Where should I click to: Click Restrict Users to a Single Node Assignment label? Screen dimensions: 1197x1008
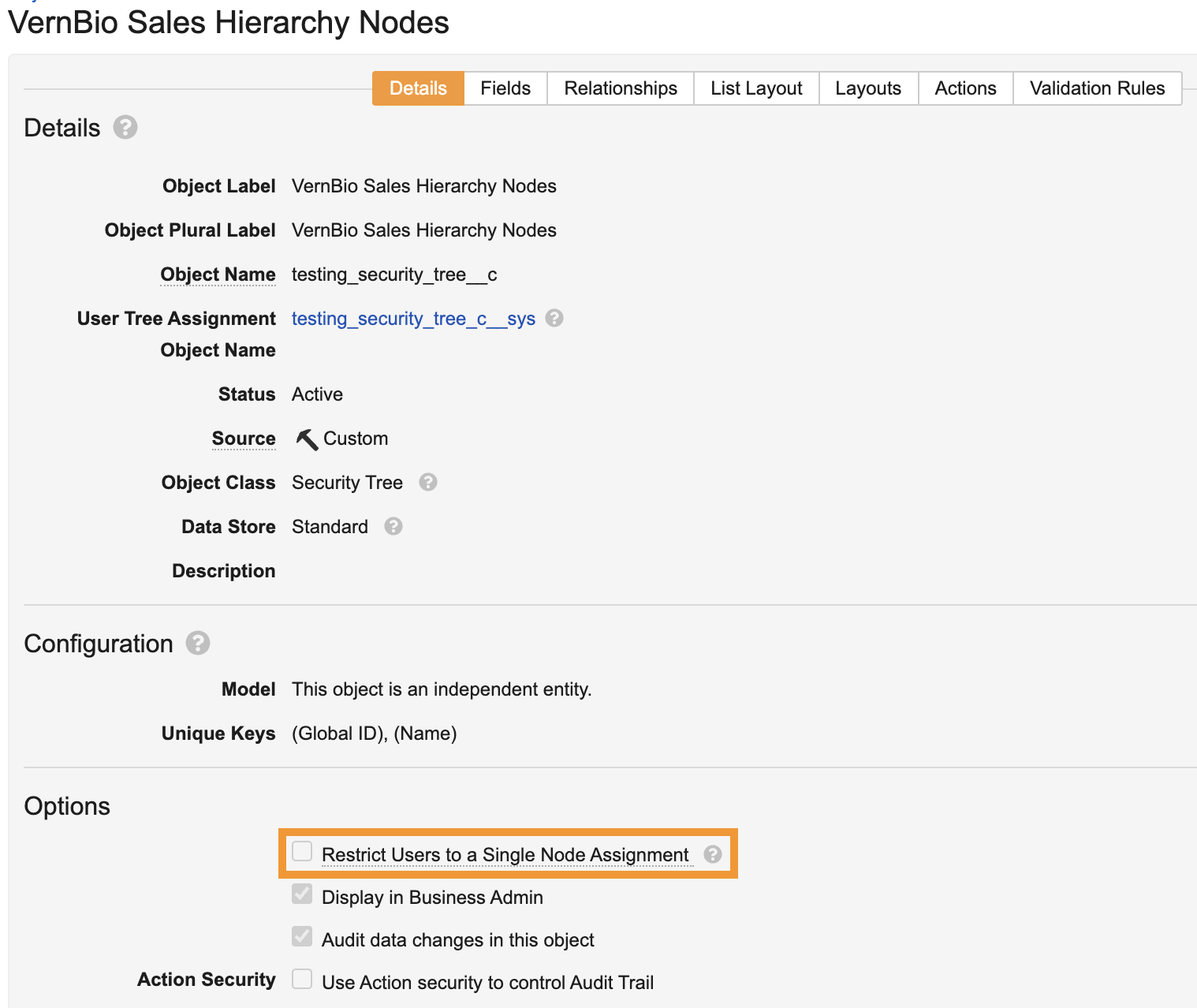pyautogui.click(x=505, y=855)
